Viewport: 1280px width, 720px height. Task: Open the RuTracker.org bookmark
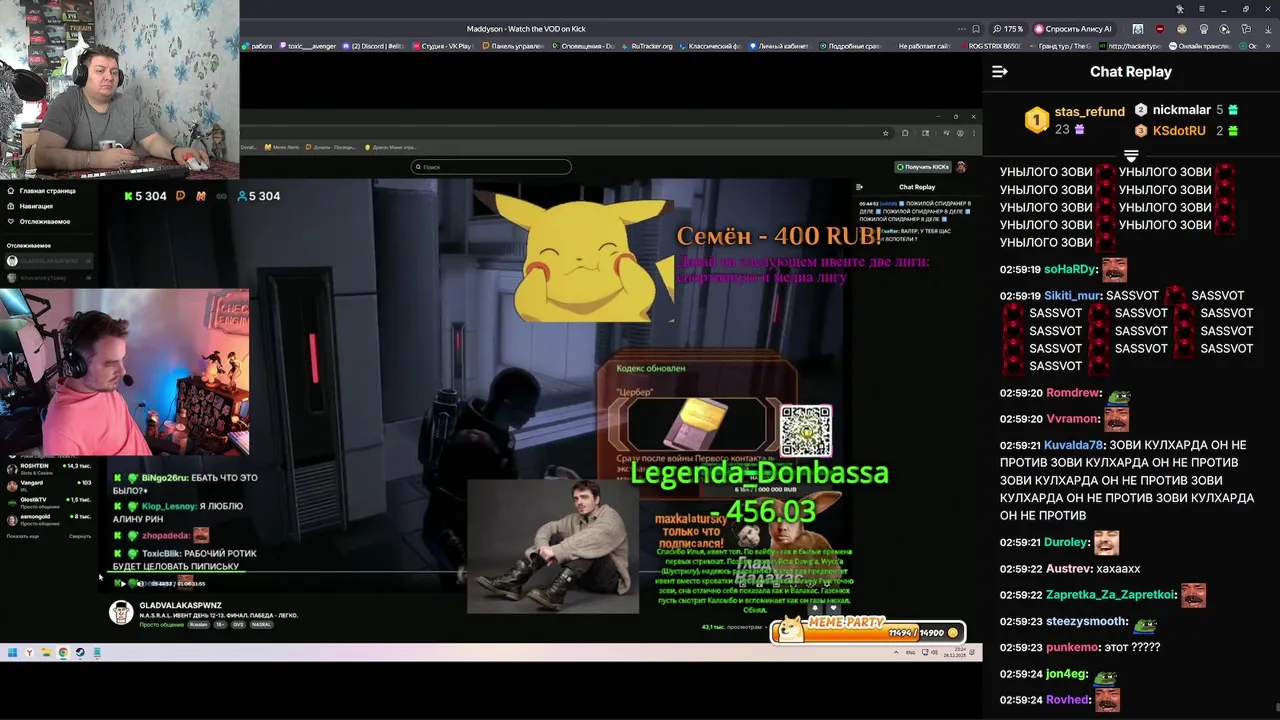click(x=648, y=46)
